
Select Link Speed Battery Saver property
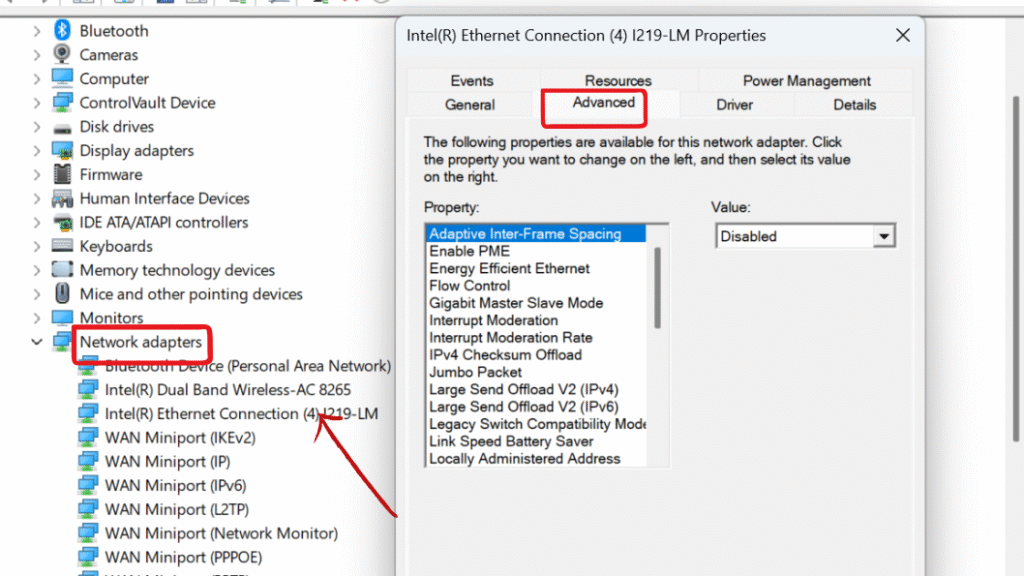click(536, 441)
